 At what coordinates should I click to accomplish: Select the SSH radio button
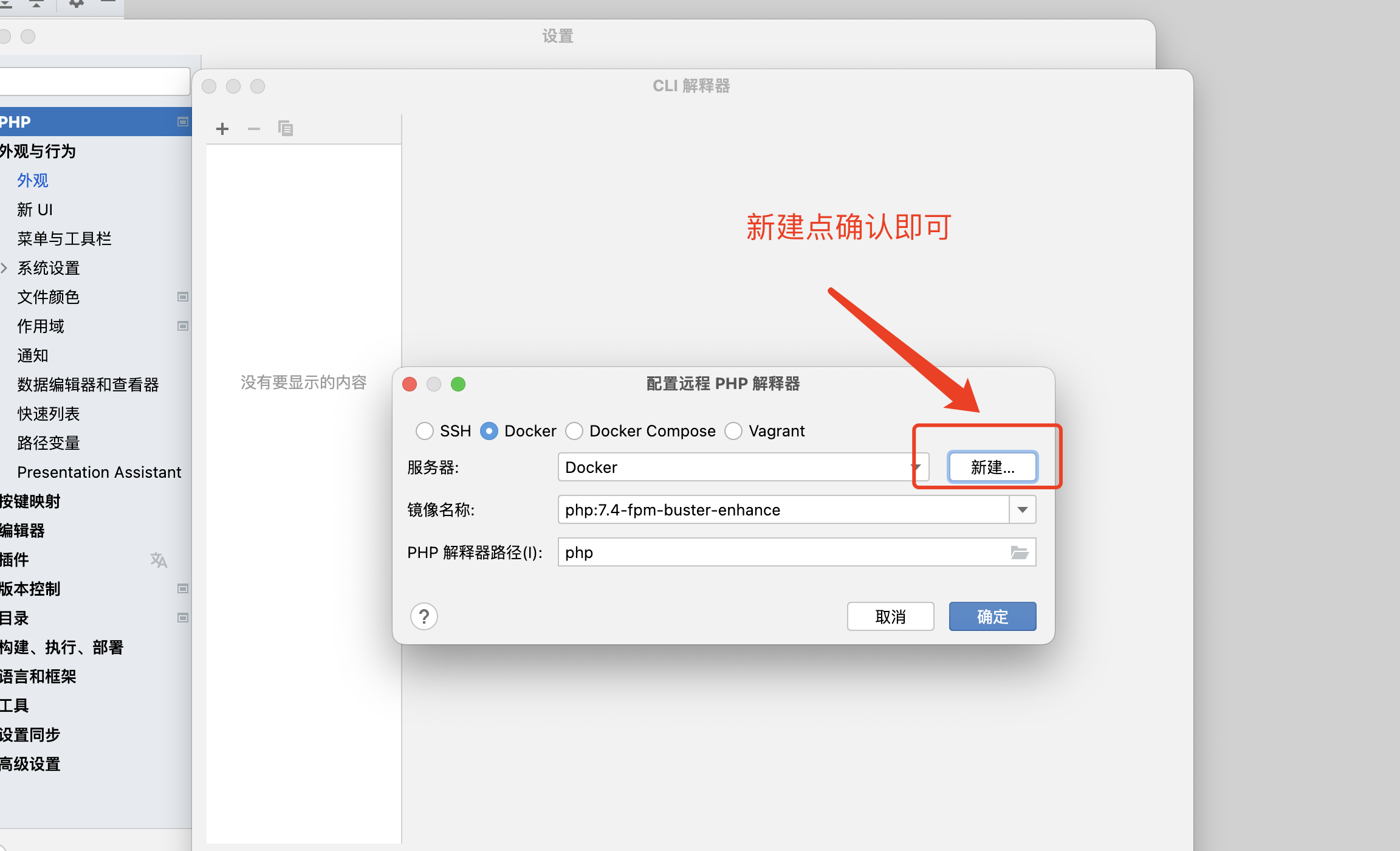coord(425,431)
